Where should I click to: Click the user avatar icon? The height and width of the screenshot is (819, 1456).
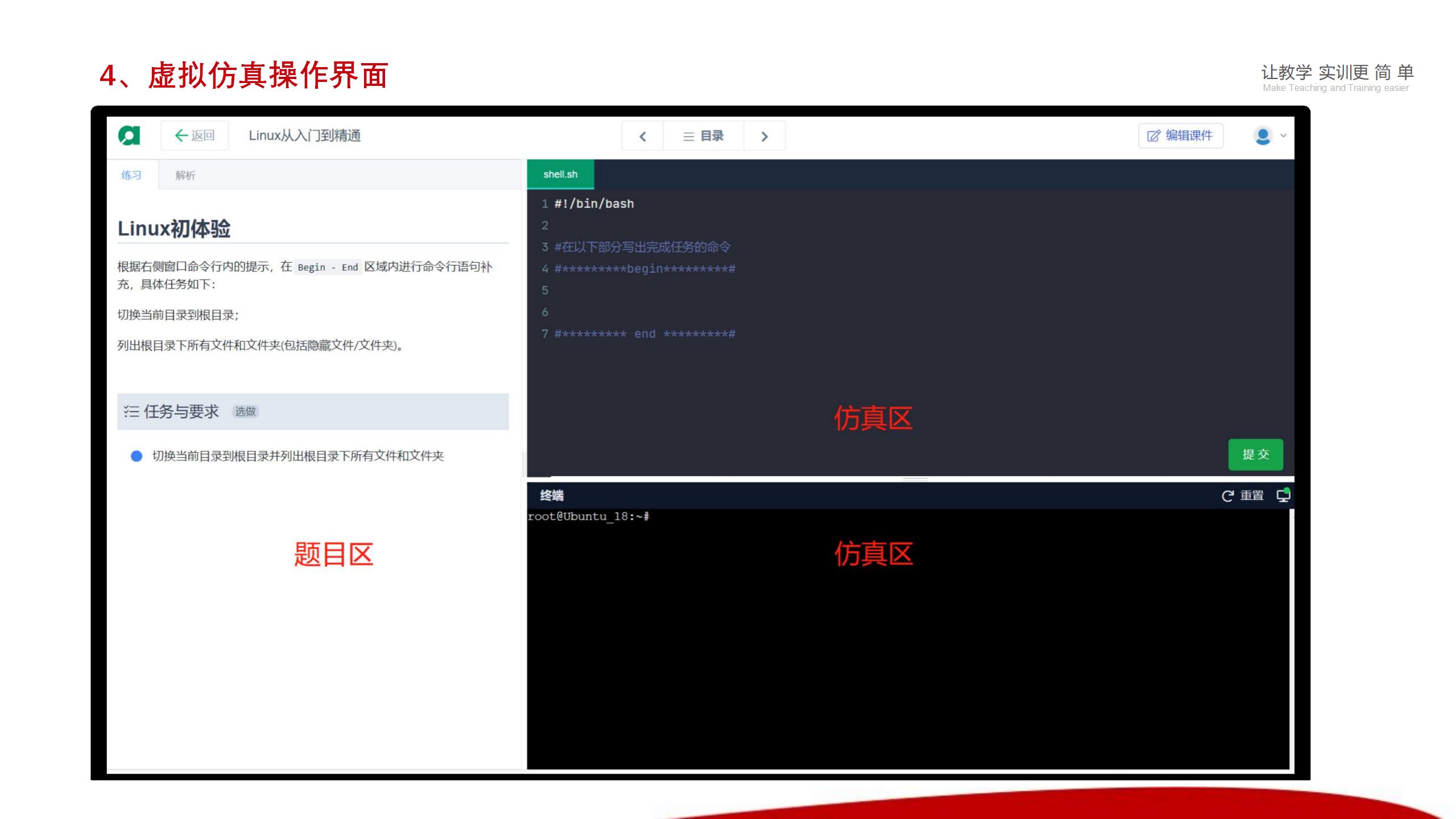pyautogui.click(x=1263, y=136)
